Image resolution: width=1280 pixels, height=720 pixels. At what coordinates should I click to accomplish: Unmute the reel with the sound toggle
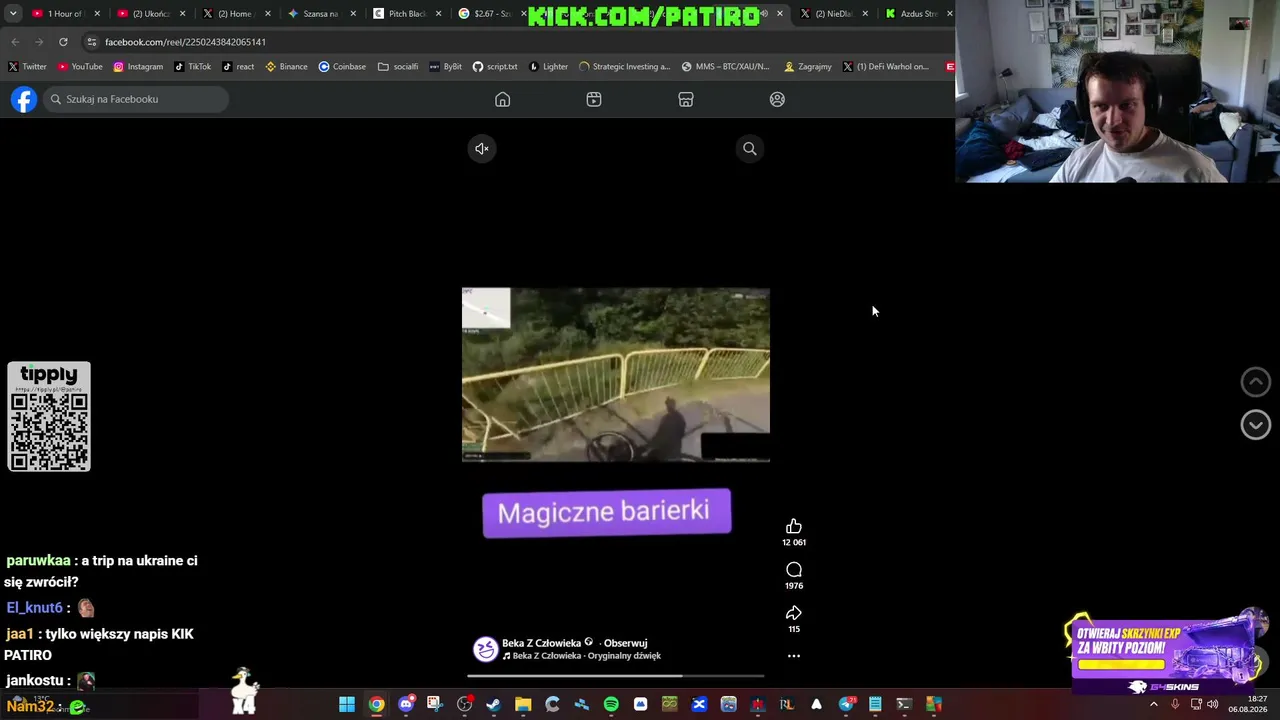pos(481,149)
